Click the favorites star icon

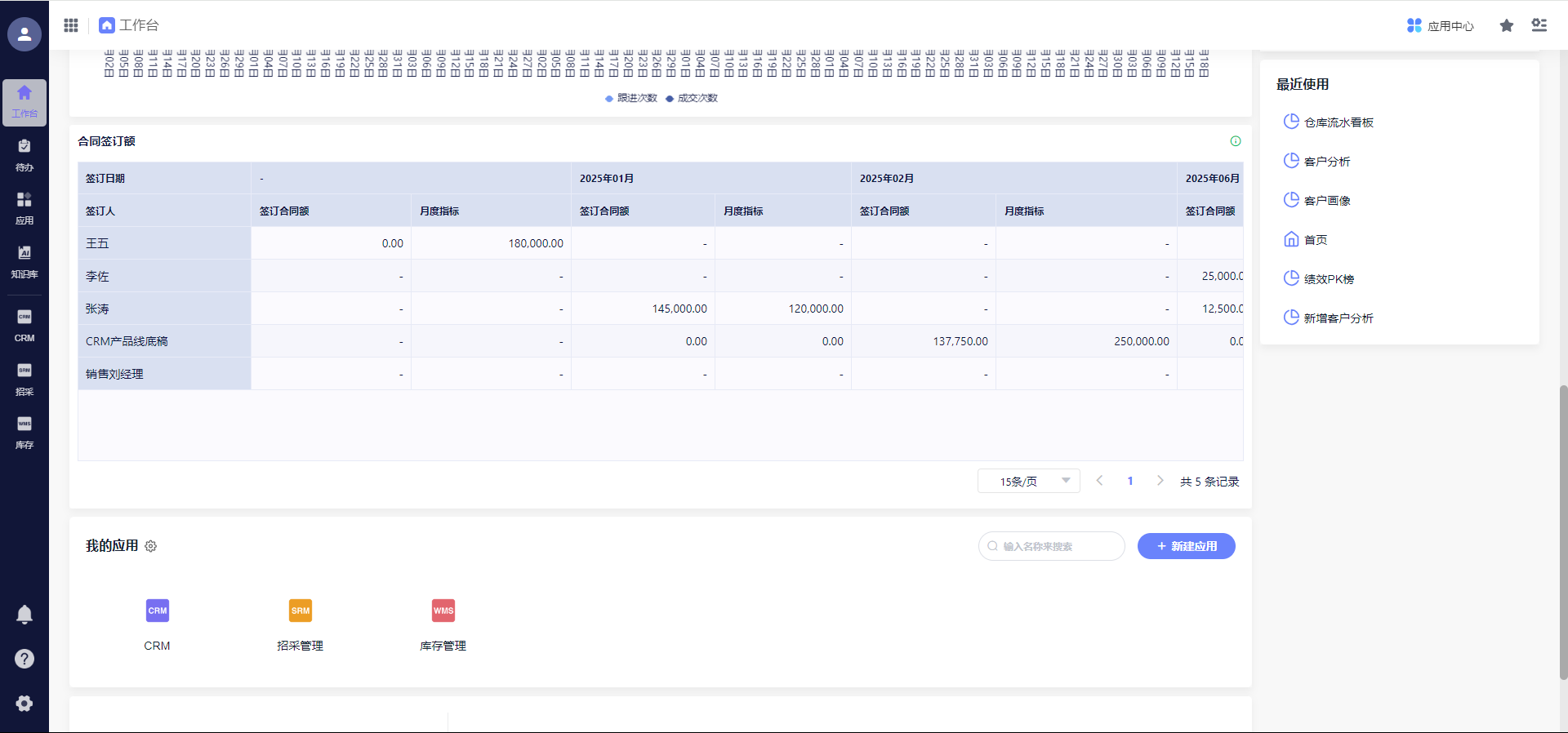click(x=1507, y=26)
